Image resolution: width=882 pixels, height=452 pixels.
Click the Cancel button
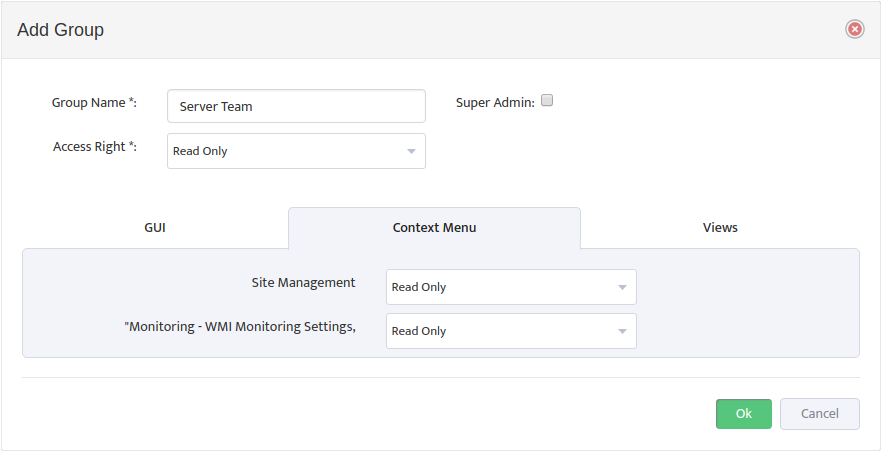820,414
